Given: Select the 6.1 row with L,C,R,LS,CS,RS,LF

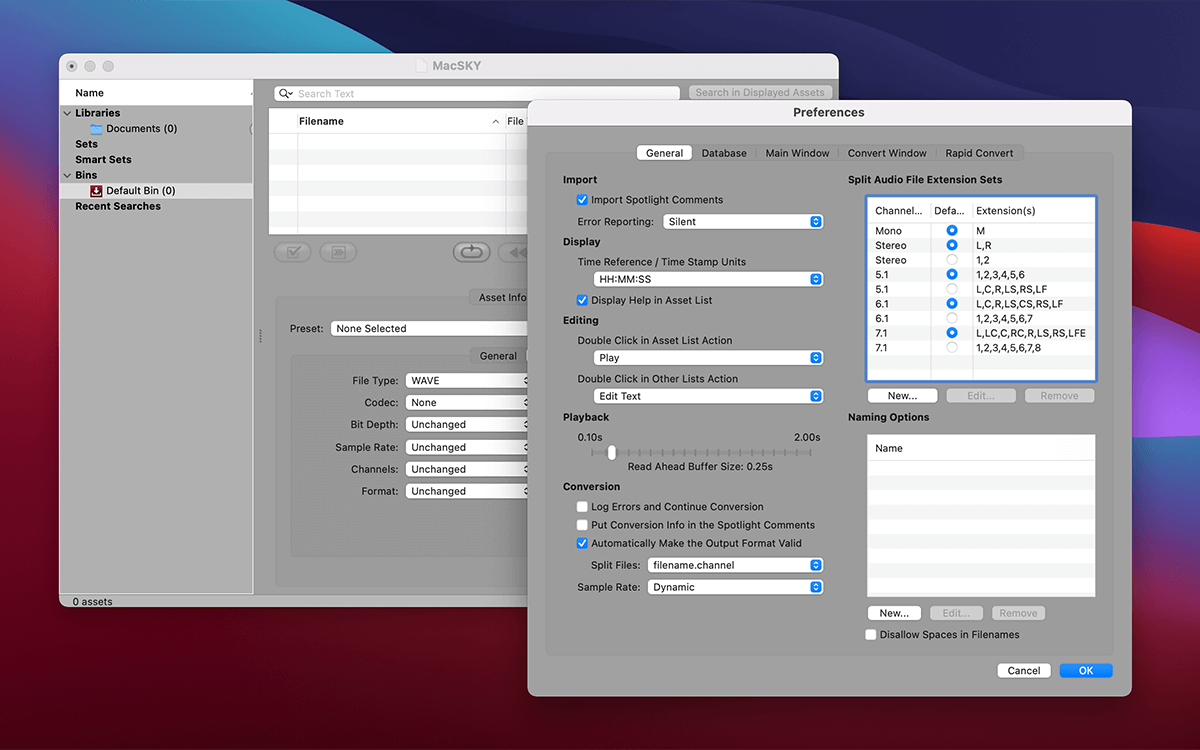Looking at the screenshot, I should [981, 304].
